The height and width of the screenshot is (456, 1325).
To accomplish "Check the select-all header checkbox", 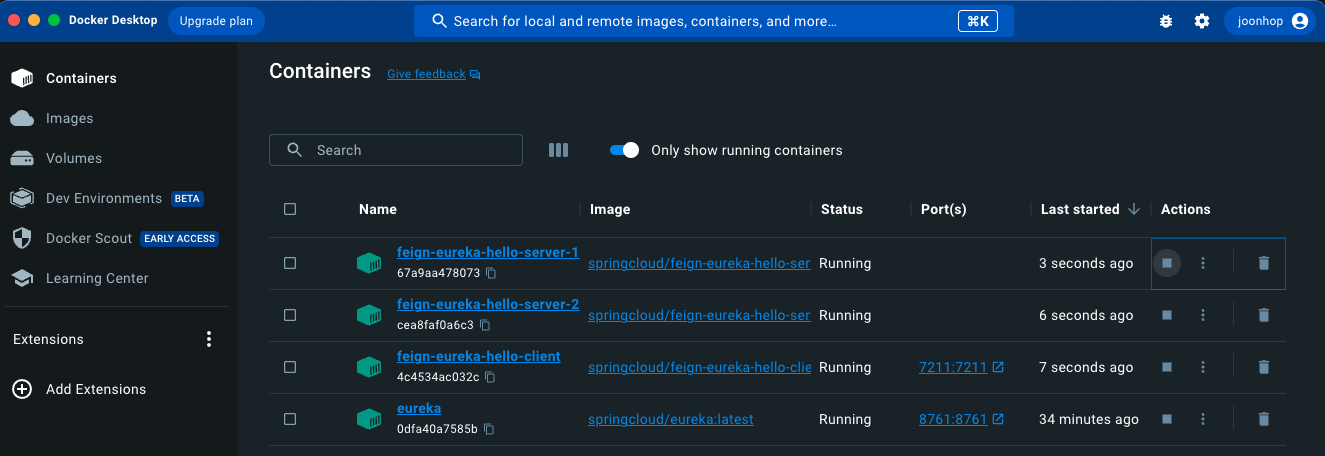I will 290,209.
